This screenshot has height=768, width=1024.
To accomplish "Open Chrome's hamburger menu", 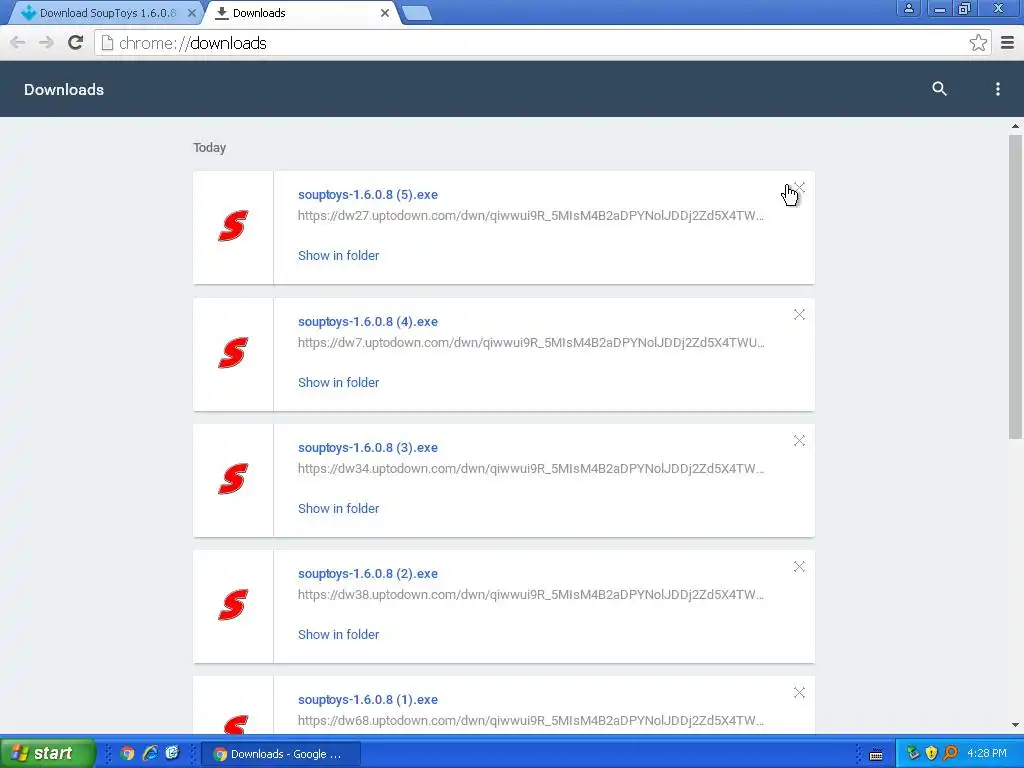I will click(1008, 43).
